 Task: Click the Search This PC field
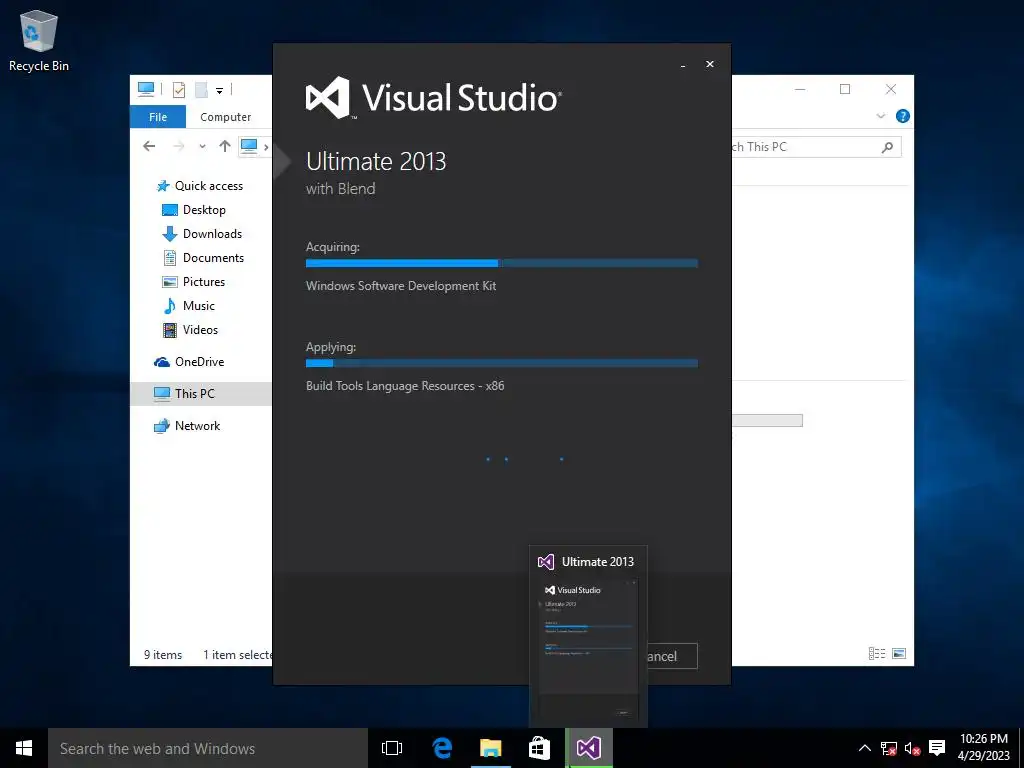816,147
